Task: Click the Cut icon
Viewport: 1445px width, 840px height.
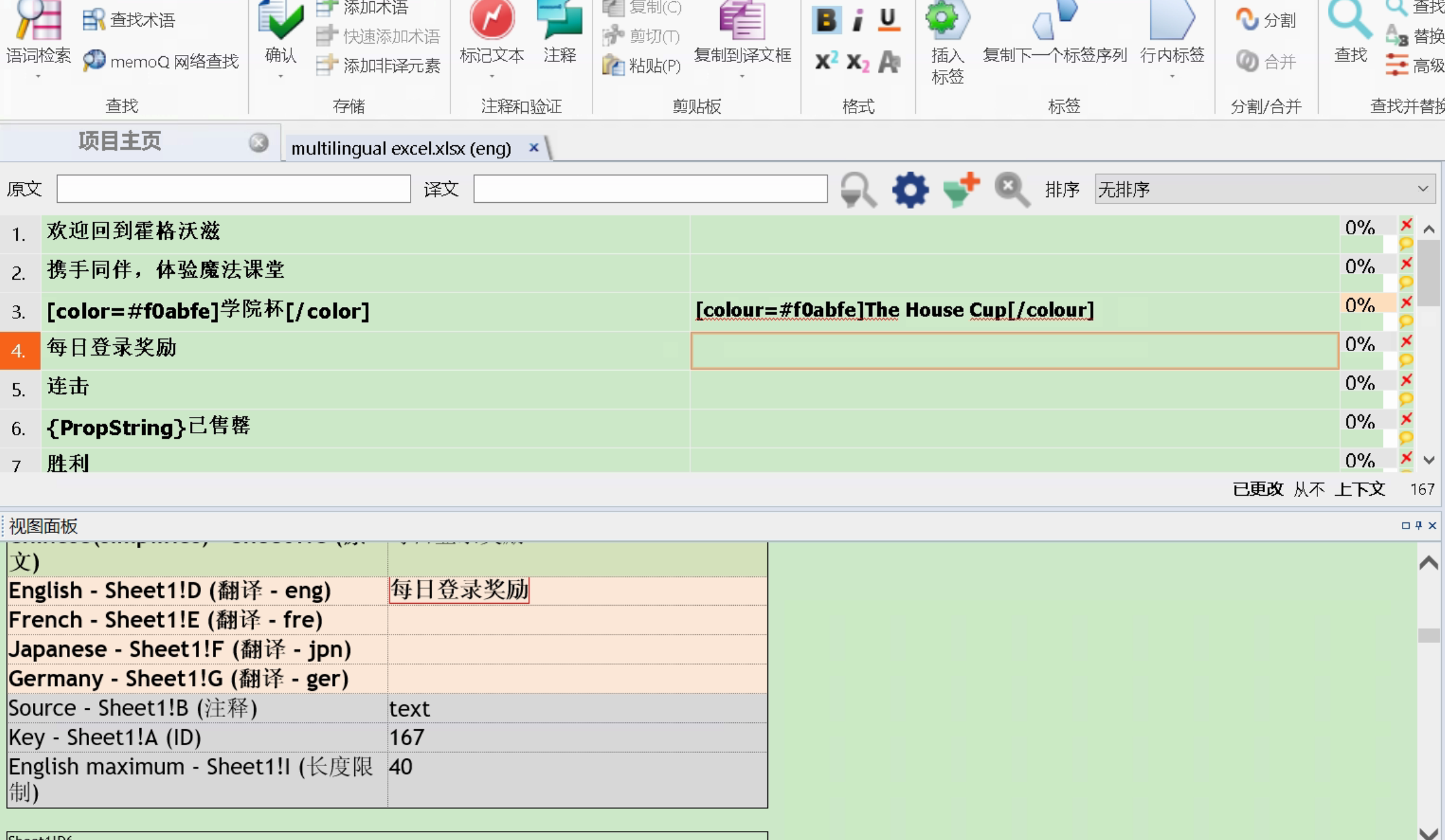Action: [613, 36]
